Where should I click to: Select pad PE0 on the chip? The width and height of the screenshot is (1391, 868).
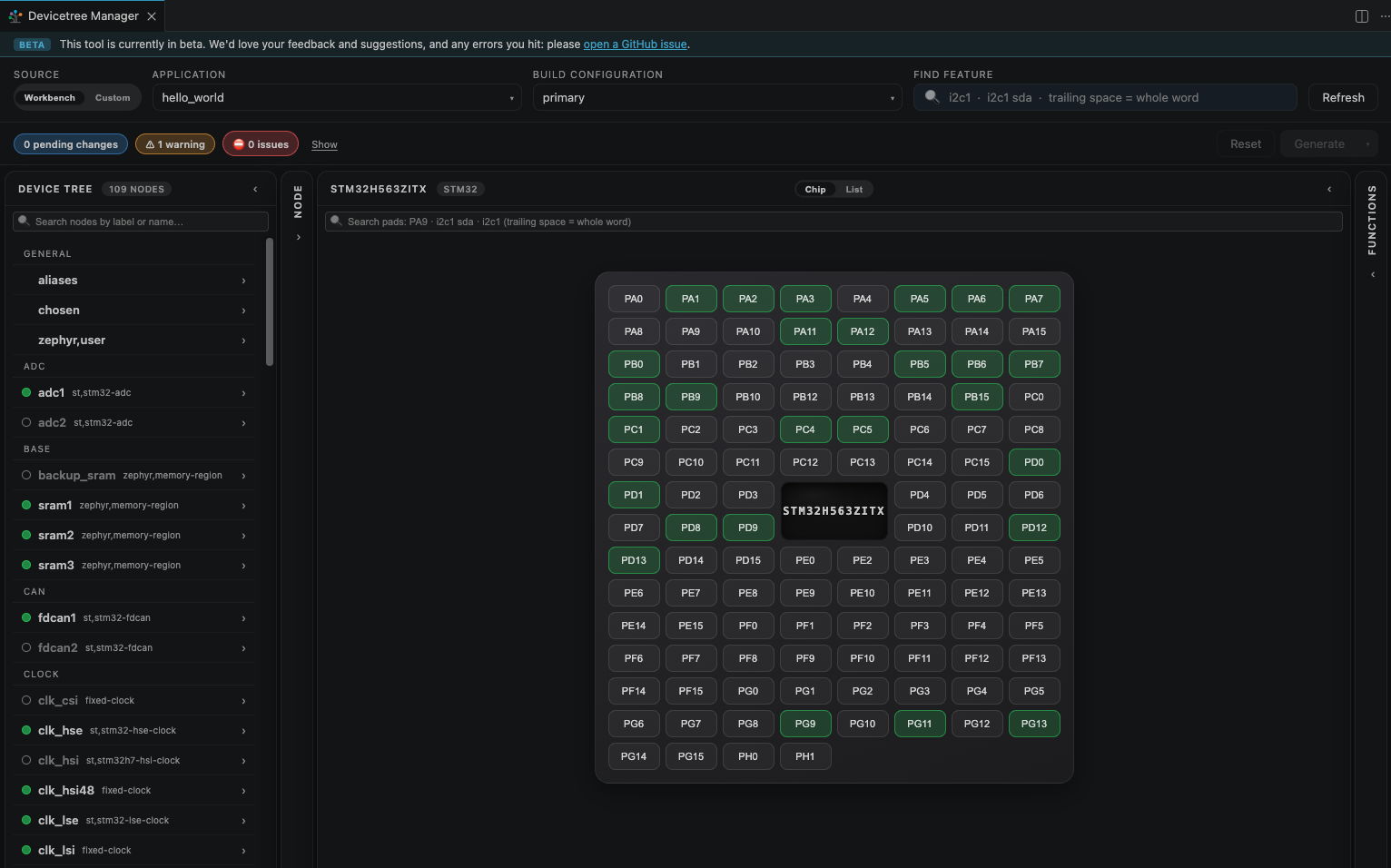[805, 560]
